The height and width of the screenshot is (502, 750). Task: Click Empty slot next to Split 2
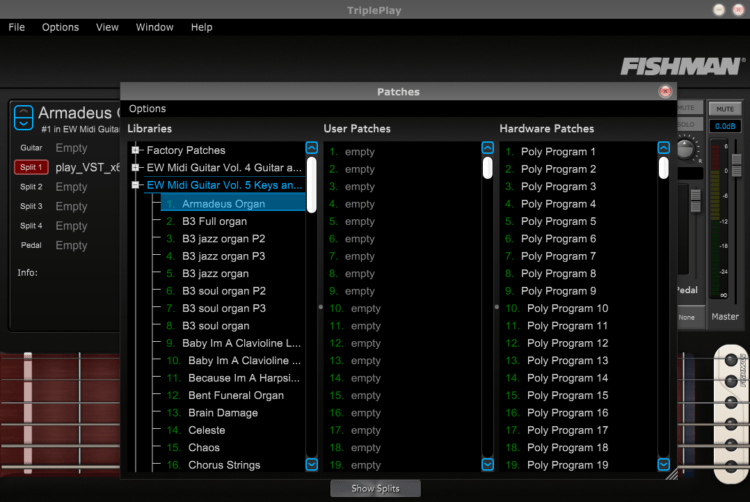pyautogui.click(x=71, y=187)
